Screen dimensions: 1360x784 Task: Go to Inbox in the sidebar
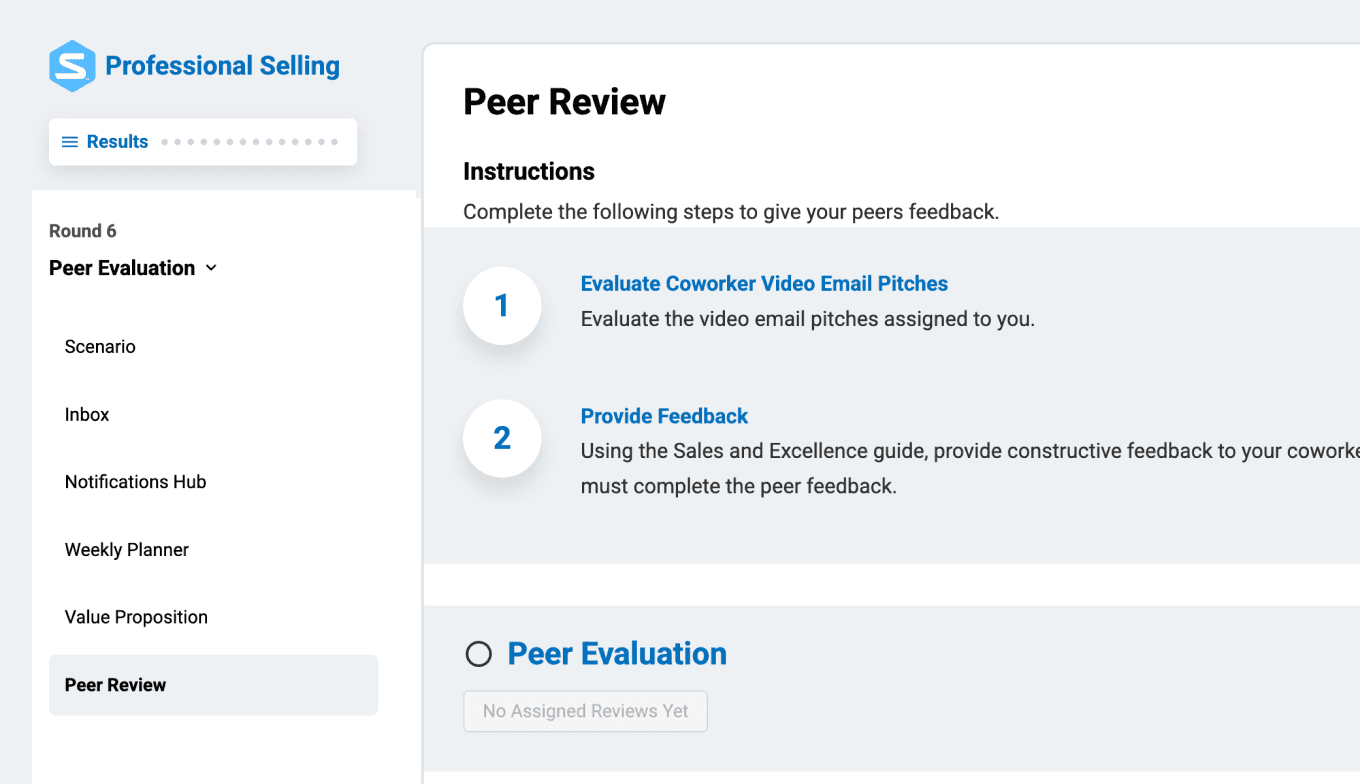pos(87,414)
